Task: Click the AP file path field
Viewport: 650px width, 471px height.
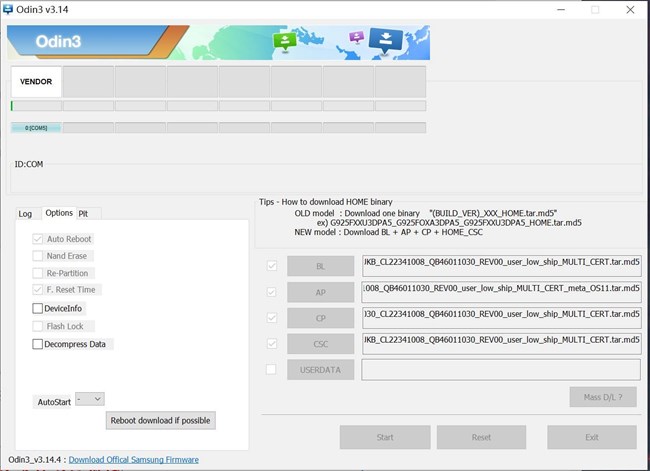Action: click(x=502, y=292)
